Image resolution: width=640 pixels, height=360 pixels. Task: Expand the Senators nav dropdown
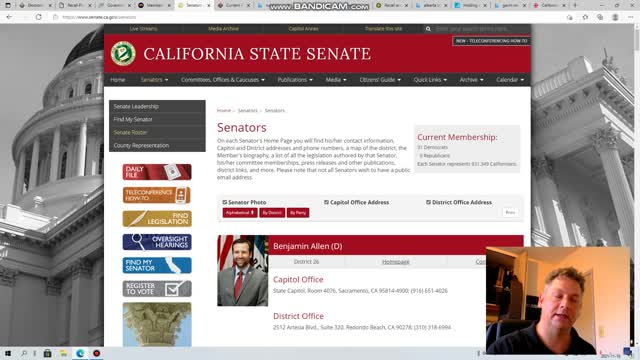click(154, 80)
